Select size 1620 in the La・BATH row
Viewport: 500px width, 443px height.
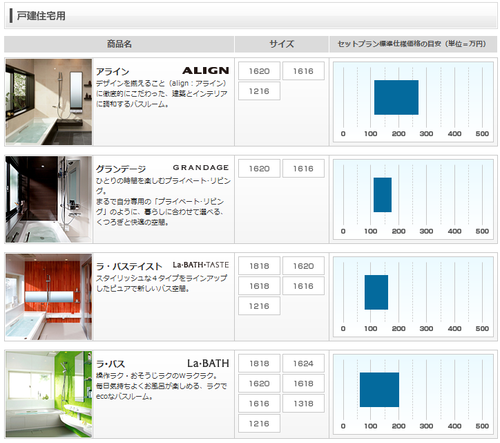click(x=259, y=383)
